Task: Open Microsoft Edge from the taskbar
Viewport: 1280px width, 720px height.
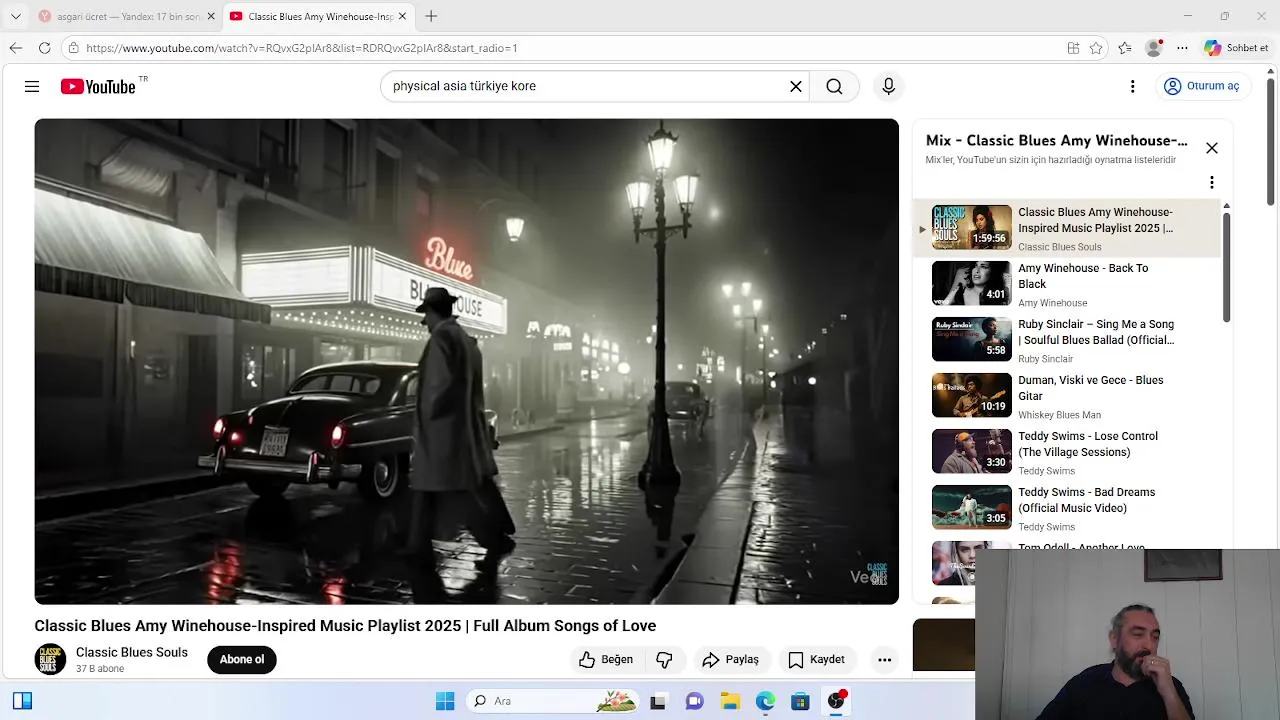Action: (765, 701)
